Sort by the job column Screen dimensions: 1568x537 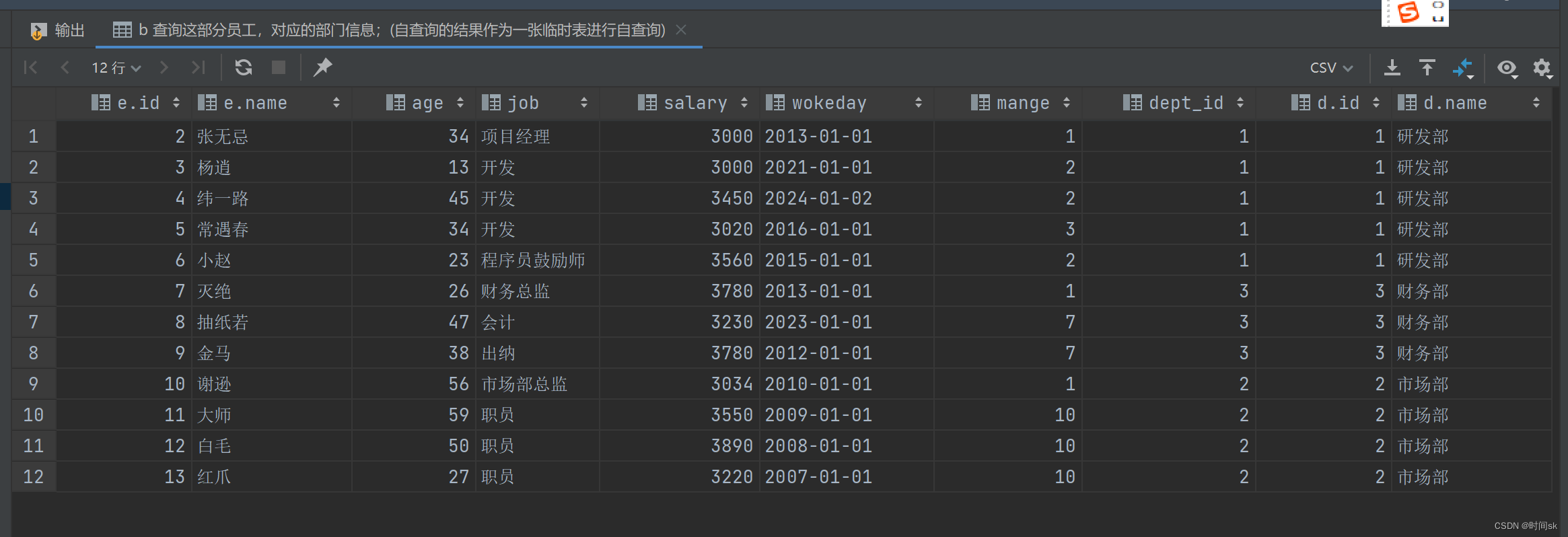point(584,103)
